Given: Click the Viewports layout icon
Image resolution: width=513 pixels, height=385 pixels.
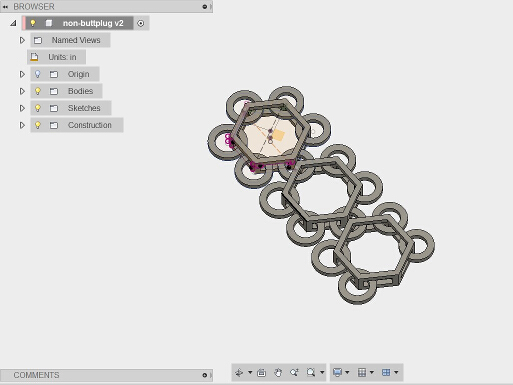Looking at the screenshot, I should 386,372.
